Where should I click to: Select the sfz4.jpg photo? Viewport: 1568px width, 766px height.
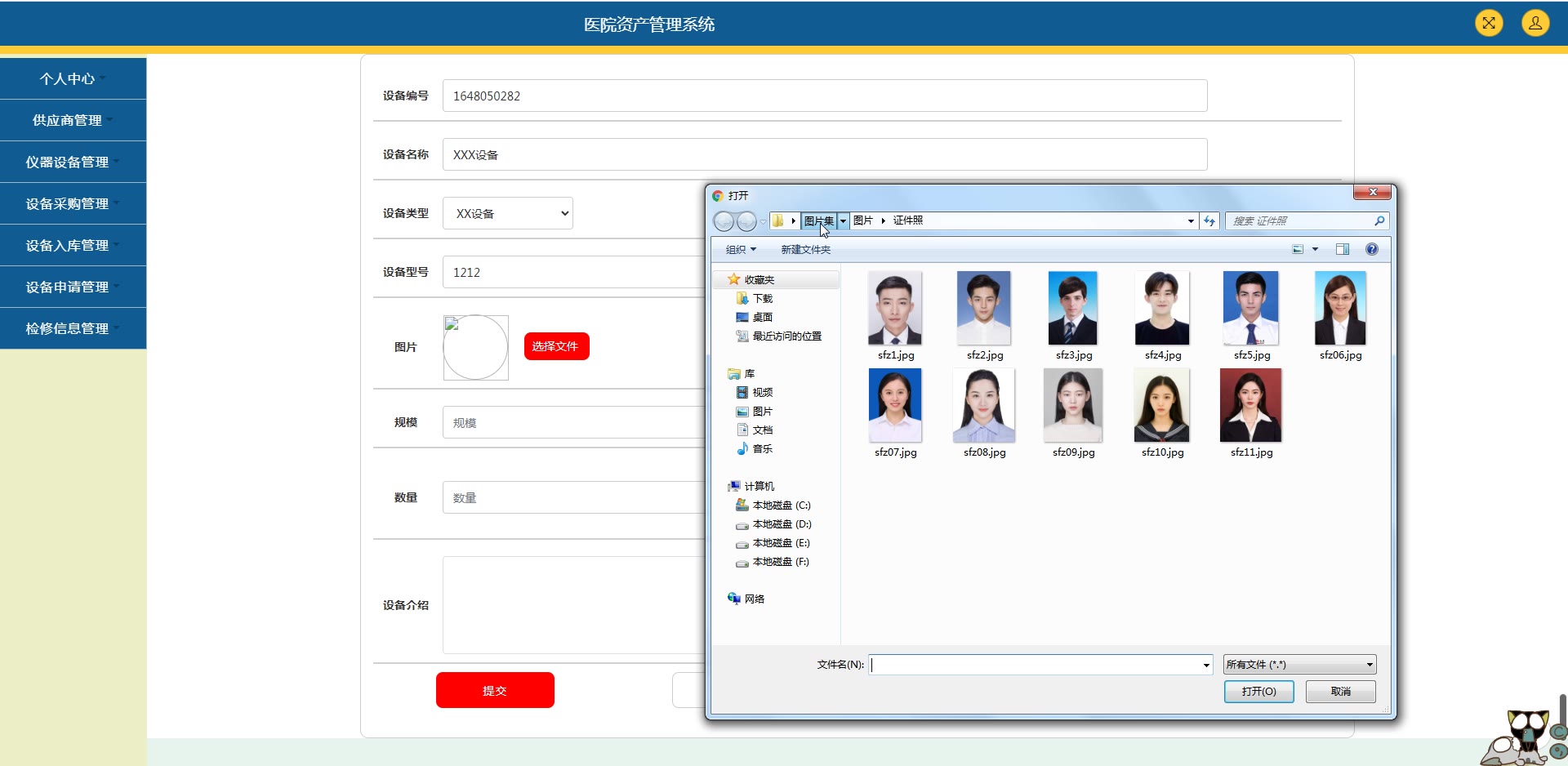pos(1162,308)
